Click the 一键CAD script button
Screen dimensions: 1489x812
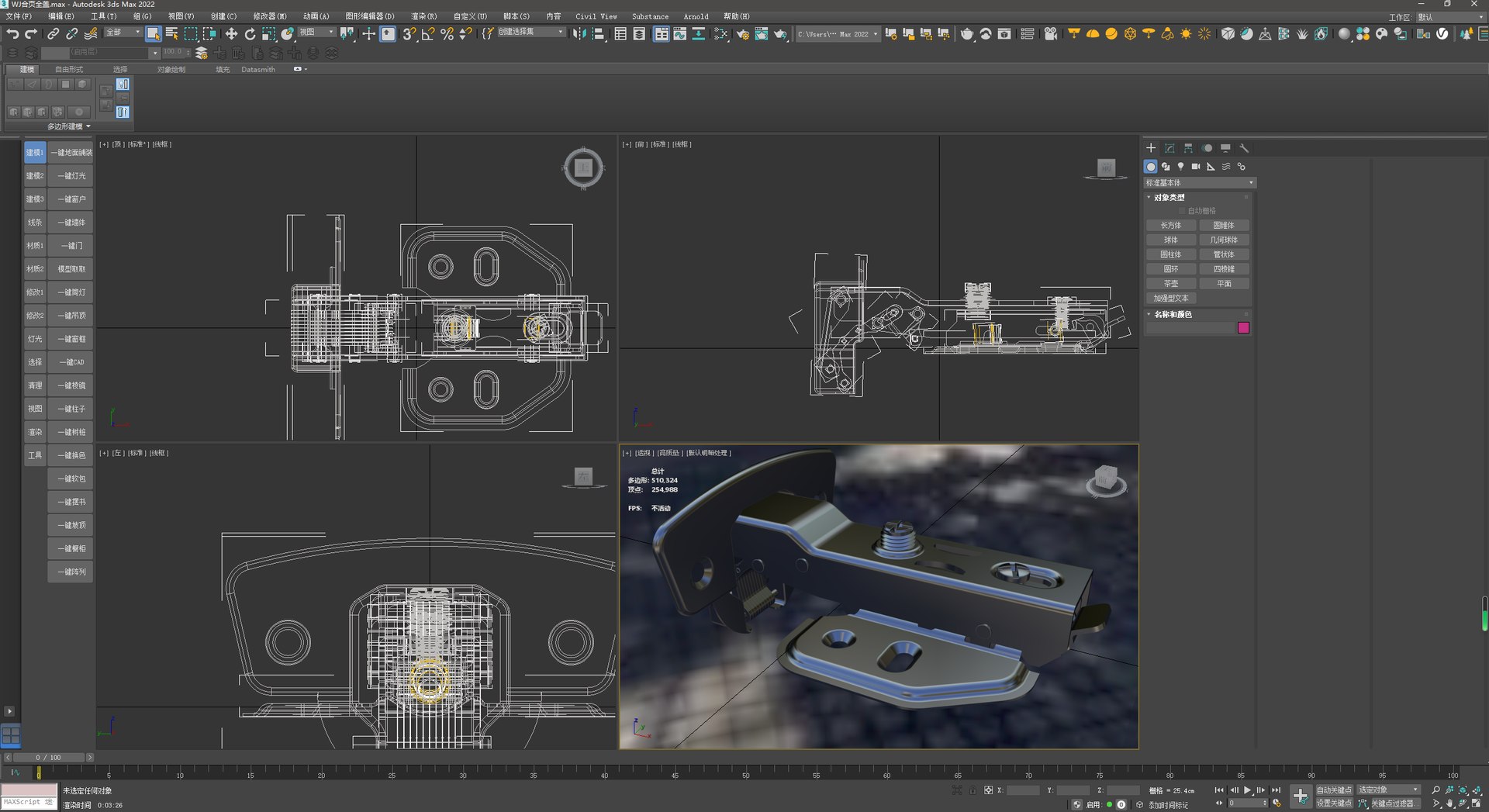(x=71, y=362)
